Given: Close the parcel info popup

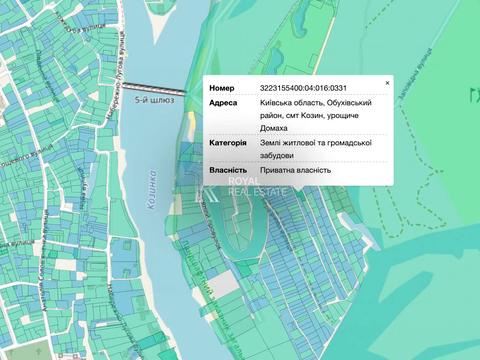Looking at the screenshot, I should coord(387,83).
